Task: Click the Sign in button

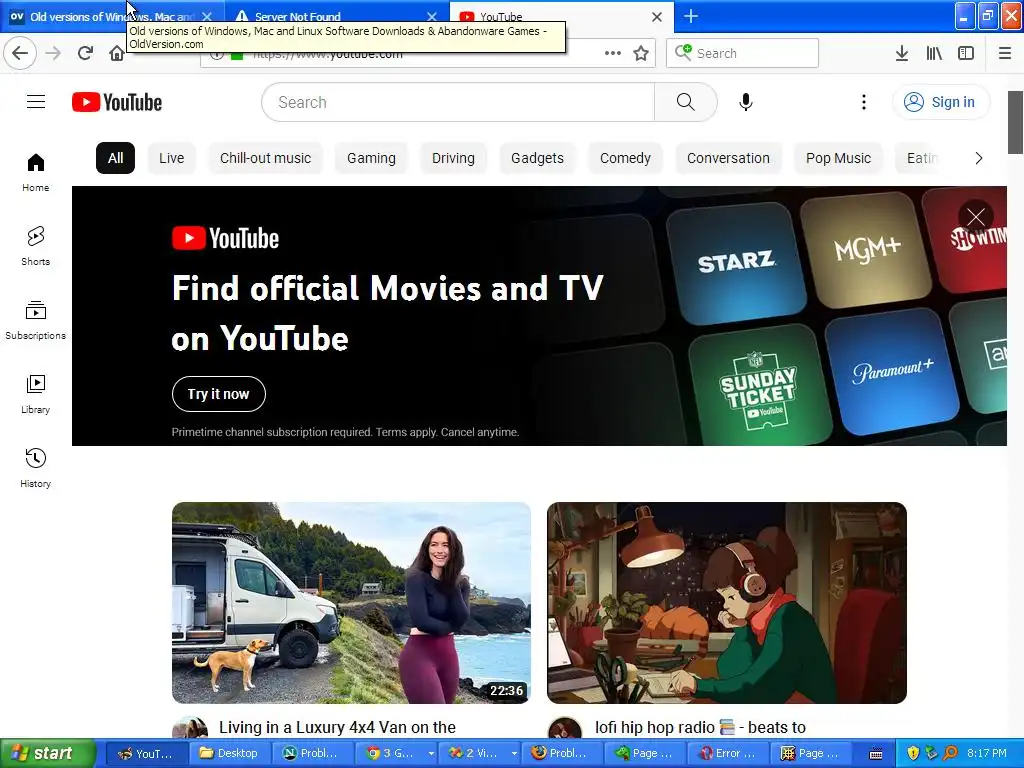Action: (941, 102)
